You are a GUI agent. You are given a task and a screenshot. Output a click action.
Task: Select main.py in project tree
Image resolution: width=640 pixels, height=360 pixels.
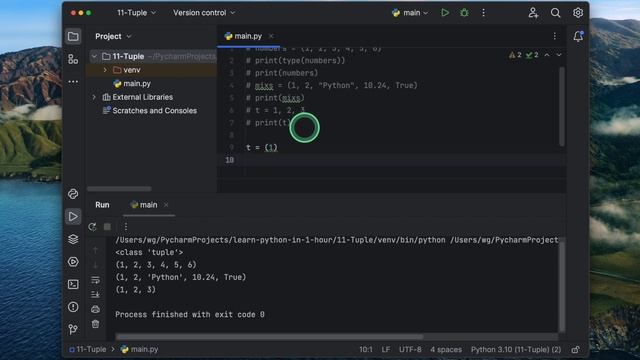137,84
